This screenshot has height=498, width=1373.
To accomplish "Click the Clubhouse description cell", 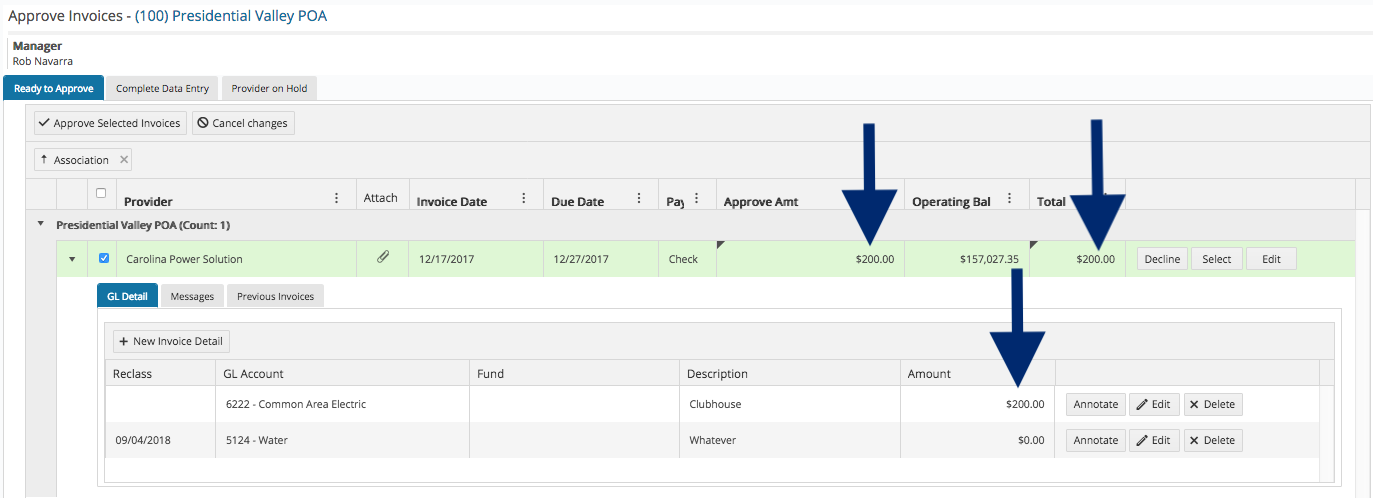I will coord(790,404).
